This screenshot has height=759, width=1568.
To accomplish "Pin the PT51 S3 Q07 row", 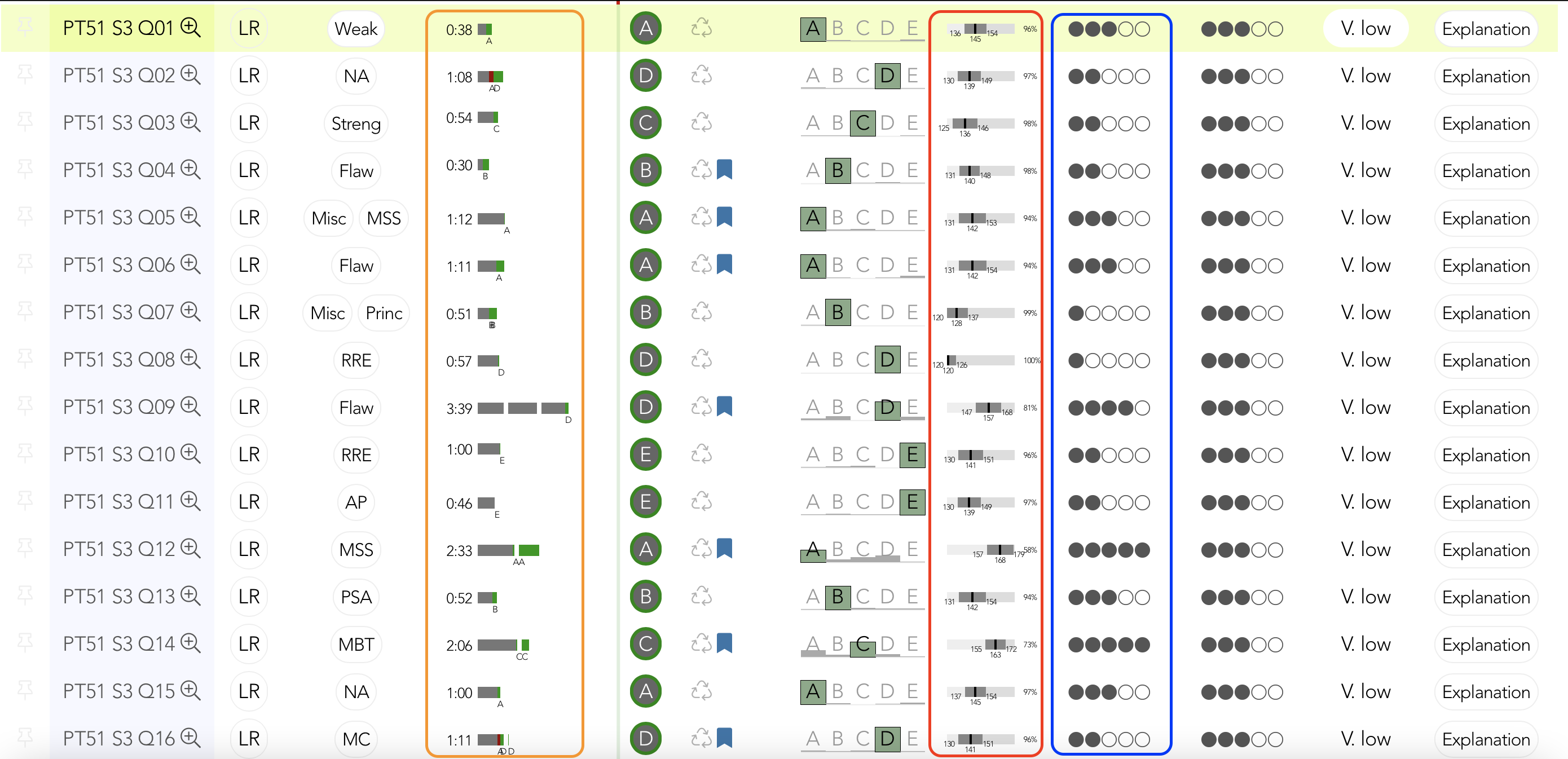I will 25,312.
